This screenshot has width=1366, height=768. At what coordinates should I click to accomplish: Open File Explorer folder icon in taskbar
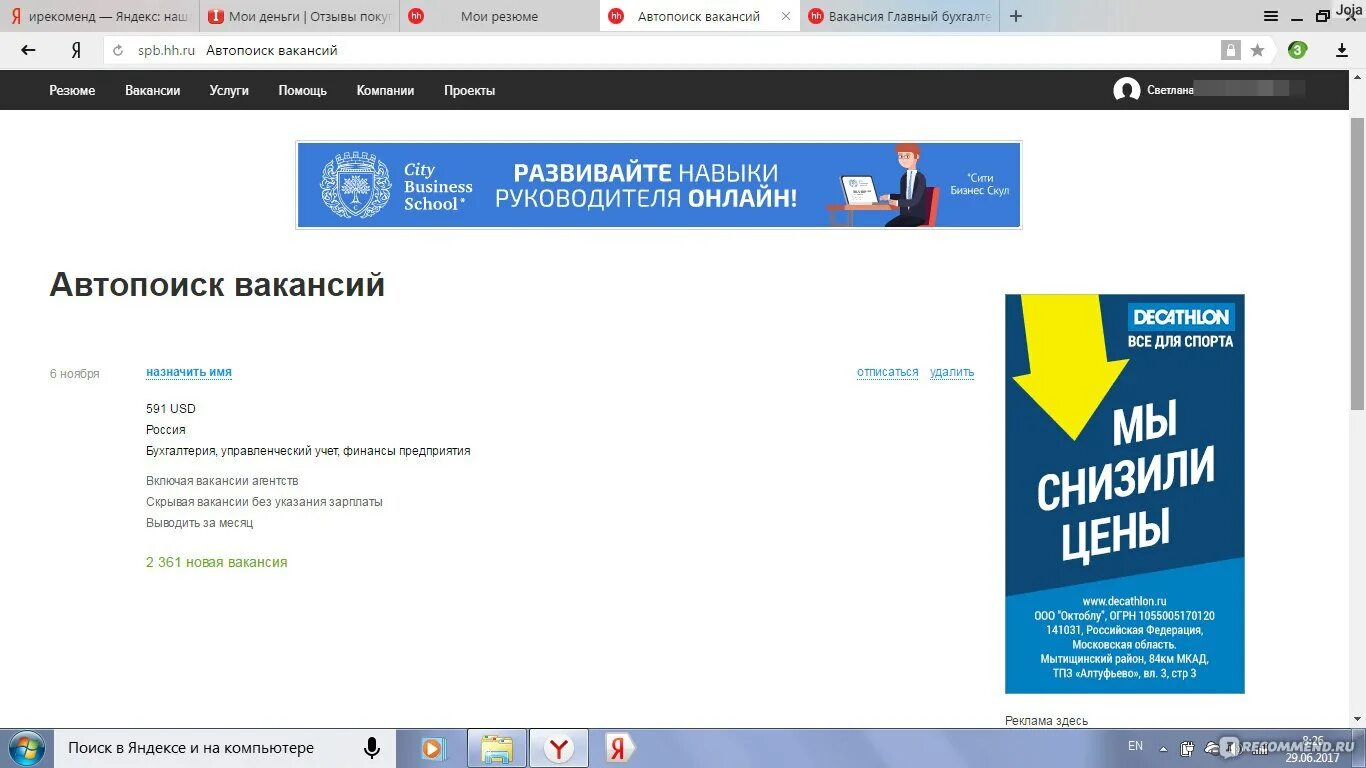(x=497, y=748)
